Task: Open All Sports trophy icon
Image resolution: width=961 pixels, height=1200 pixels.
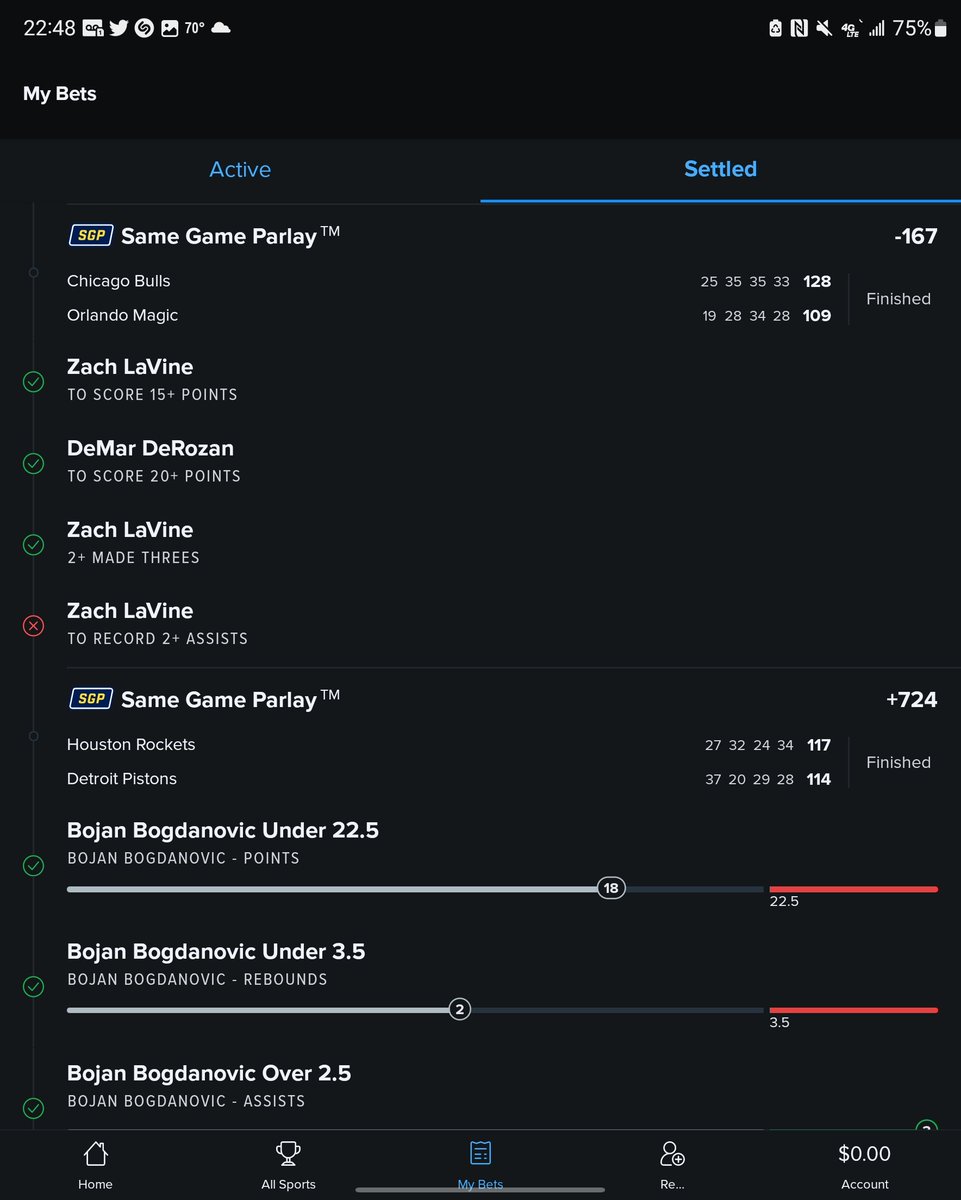Action: (x=288, y=1154)
